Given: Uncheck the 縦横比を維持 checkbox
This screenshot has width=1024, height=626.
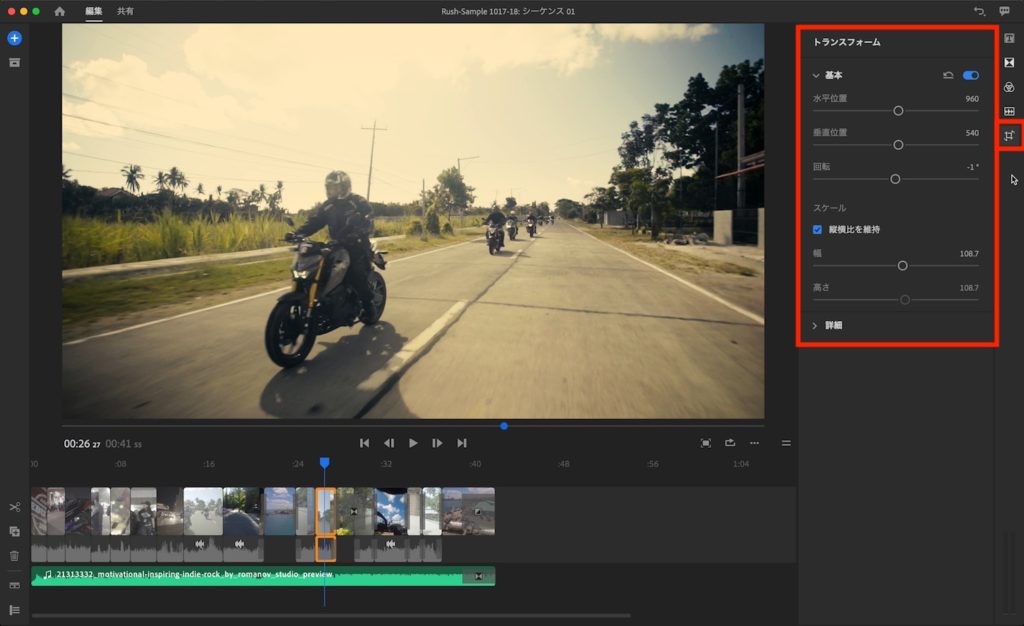Looking at the screenshot, I should (x=817, y=229).
